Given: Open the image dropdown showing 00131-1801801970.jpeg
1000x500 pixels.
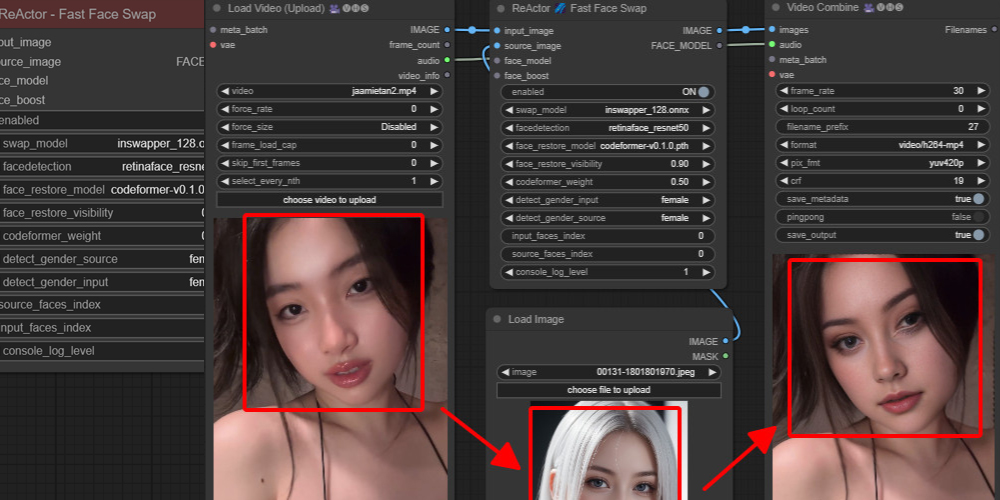Looking at the screenshot, I should point(609,372).
